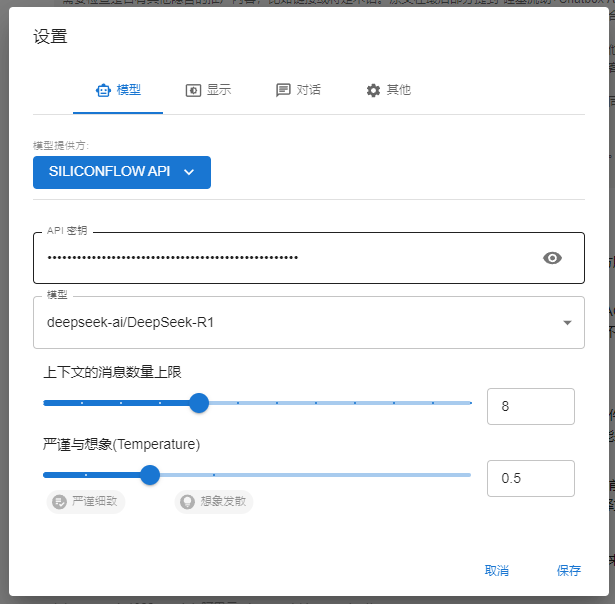This screenshot has height=604, width=615.
Task: Click the 想象发散 lightbulb chip icon
Action: point(186,502)
